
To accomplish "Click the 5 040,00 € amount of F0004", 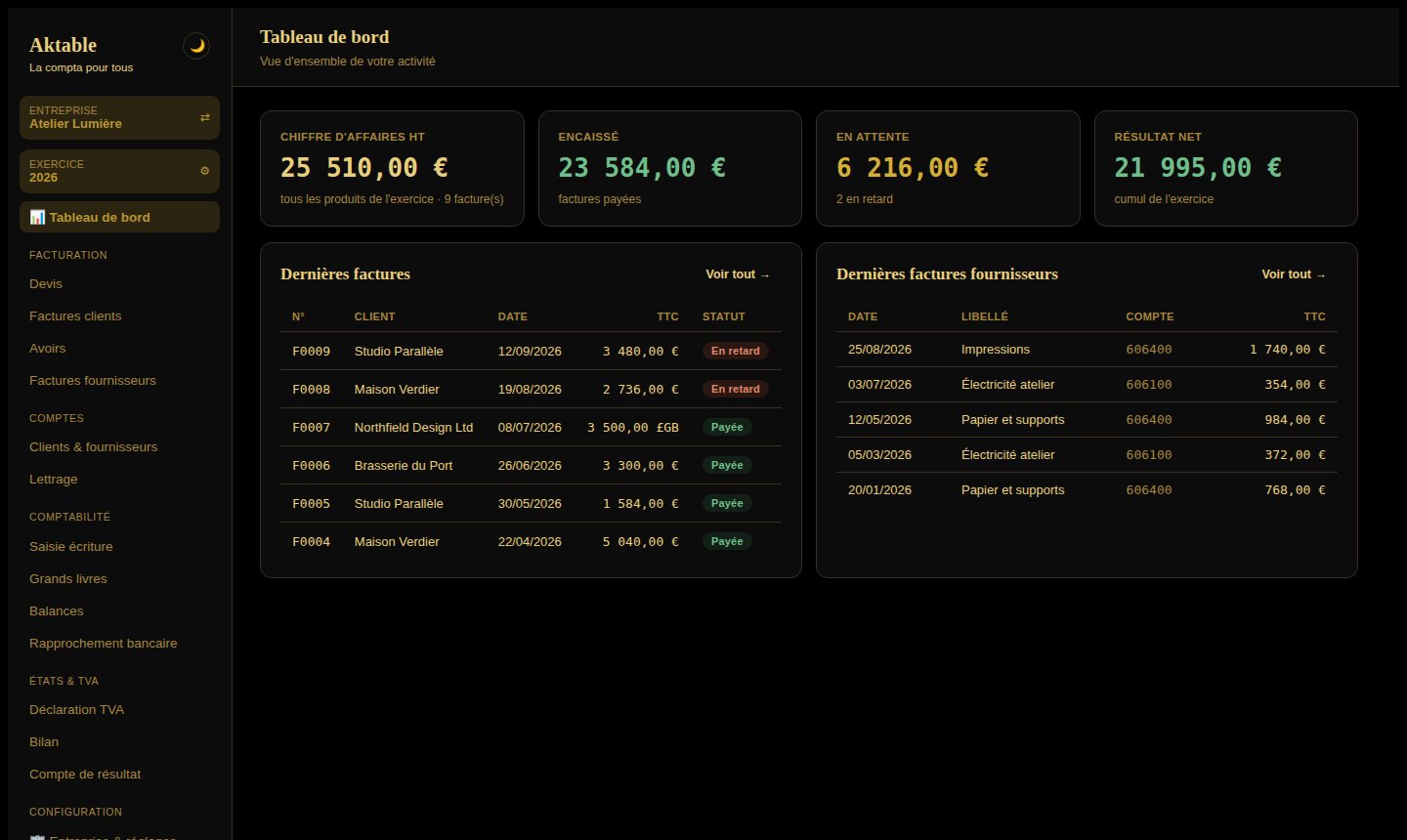I will point(640,542).
